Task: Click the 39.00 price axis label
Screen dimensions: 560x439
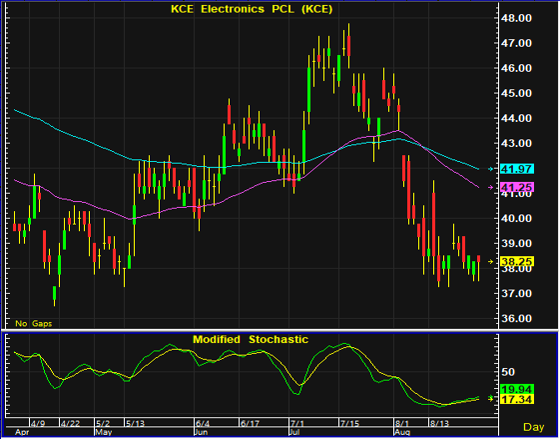Action: click(516, 243)
